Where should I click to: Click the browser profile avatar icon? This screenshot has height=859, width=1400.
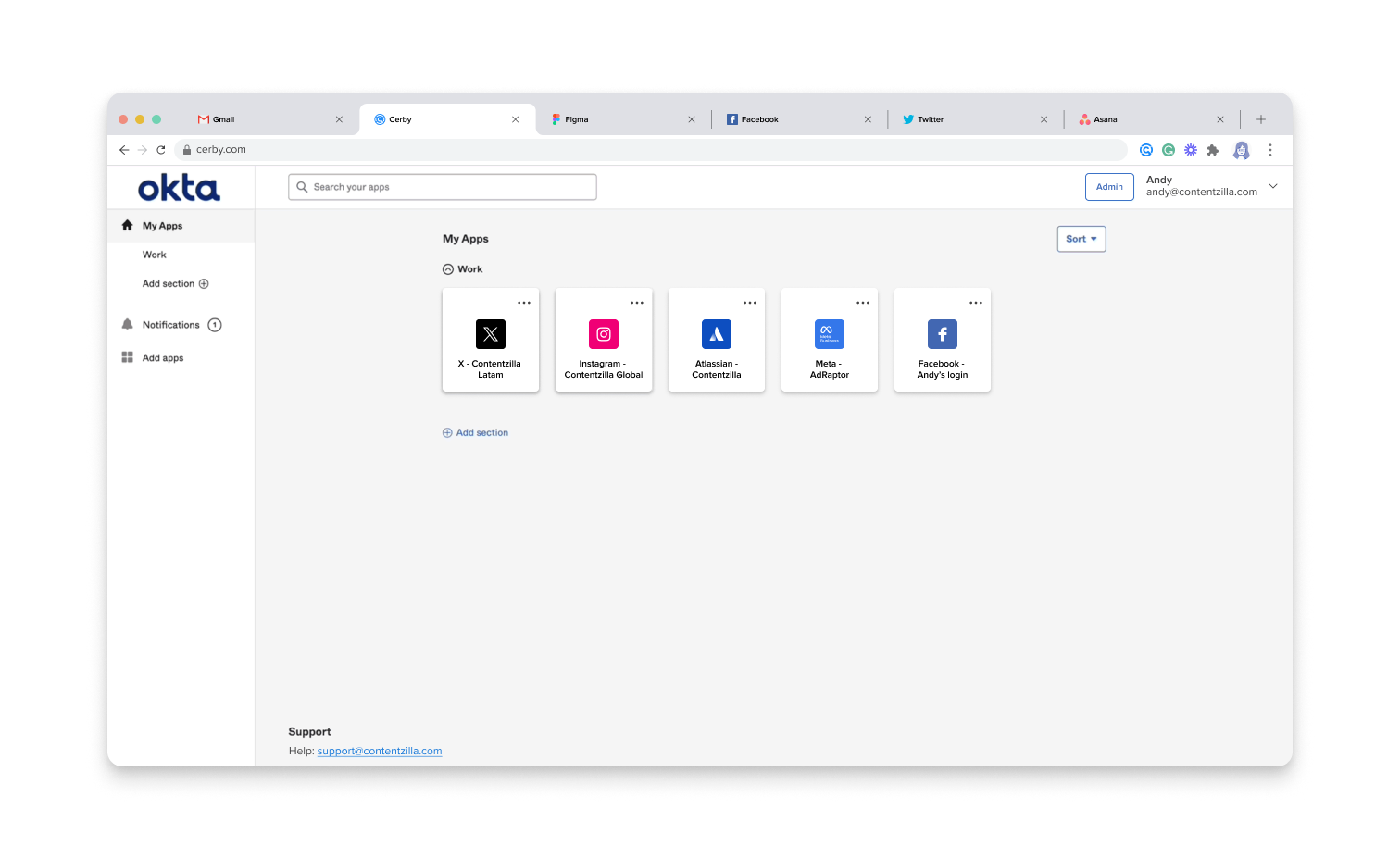click(1242, 150)
